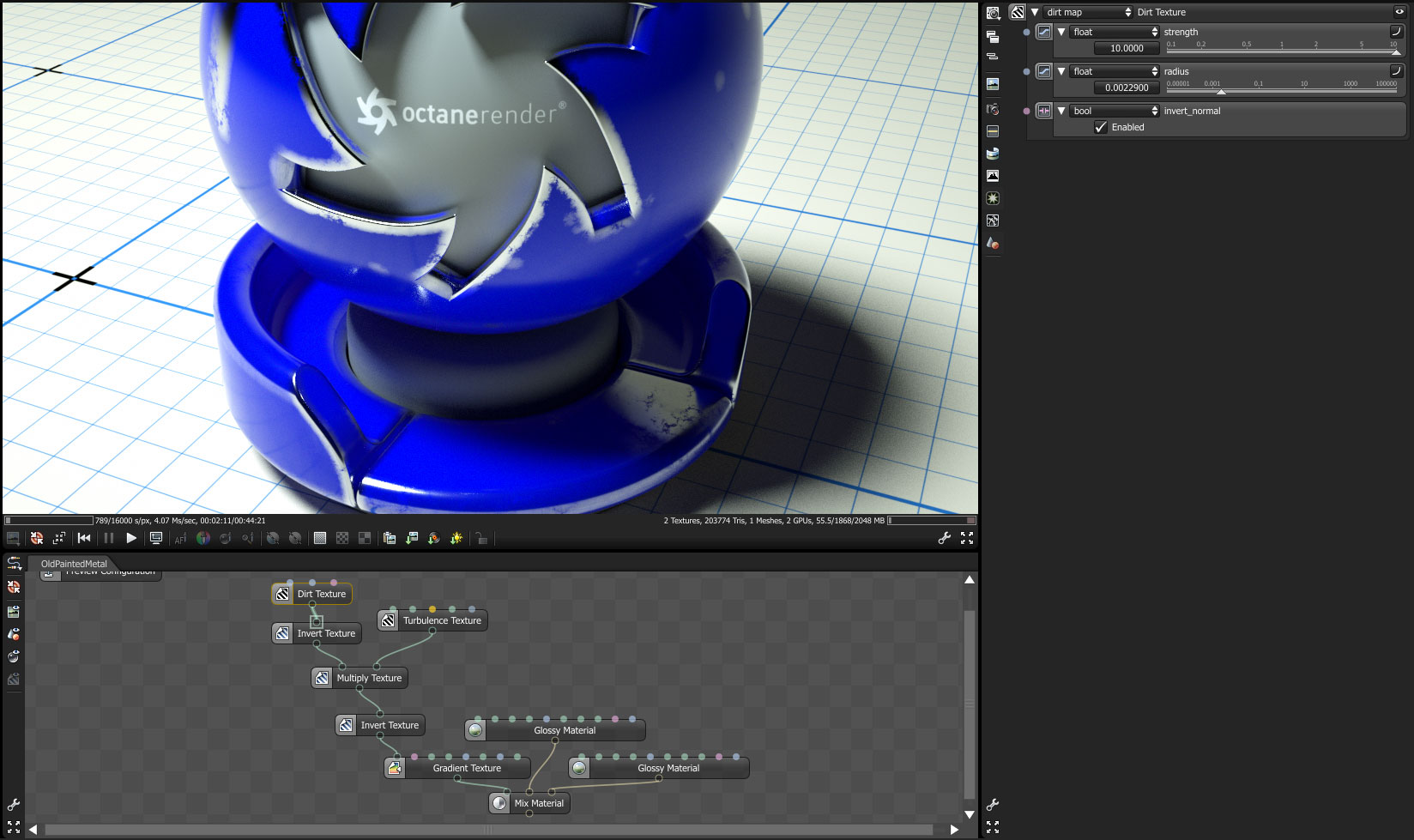Click the colorful white-balance picker sphere icon
The height and width of the screenshot is (840, 1414).
click(203, 538)
